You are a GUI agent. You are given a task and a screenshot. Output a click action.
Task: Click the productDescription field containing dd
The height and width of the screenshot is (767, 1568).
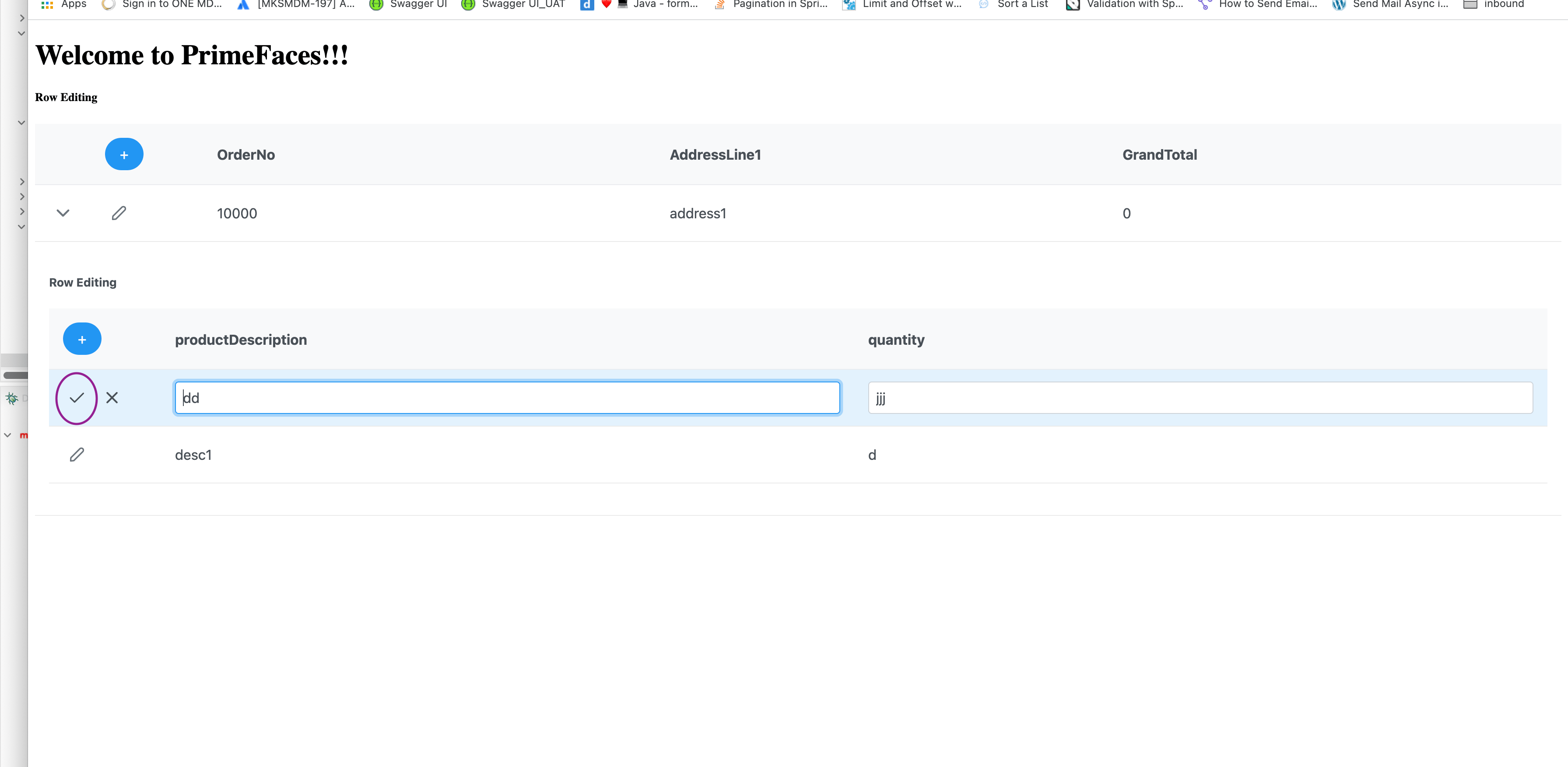click(x=507, y=397)
